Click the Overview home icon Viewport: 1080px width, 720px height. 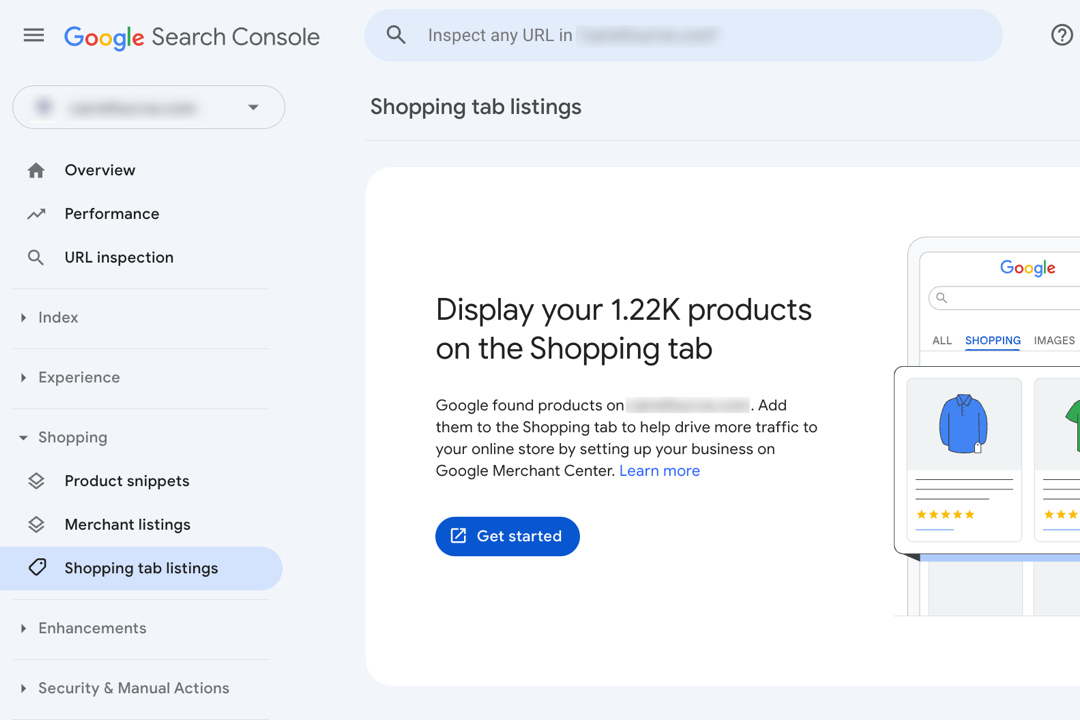(x=37, y=171)
